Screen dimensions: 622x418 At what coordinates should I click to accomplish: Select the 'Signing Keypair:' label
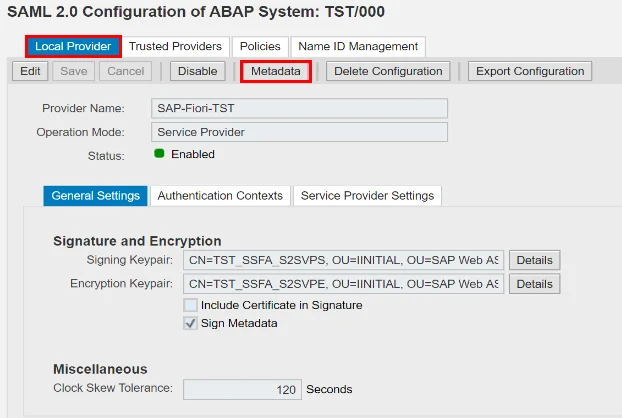point(130,260)
